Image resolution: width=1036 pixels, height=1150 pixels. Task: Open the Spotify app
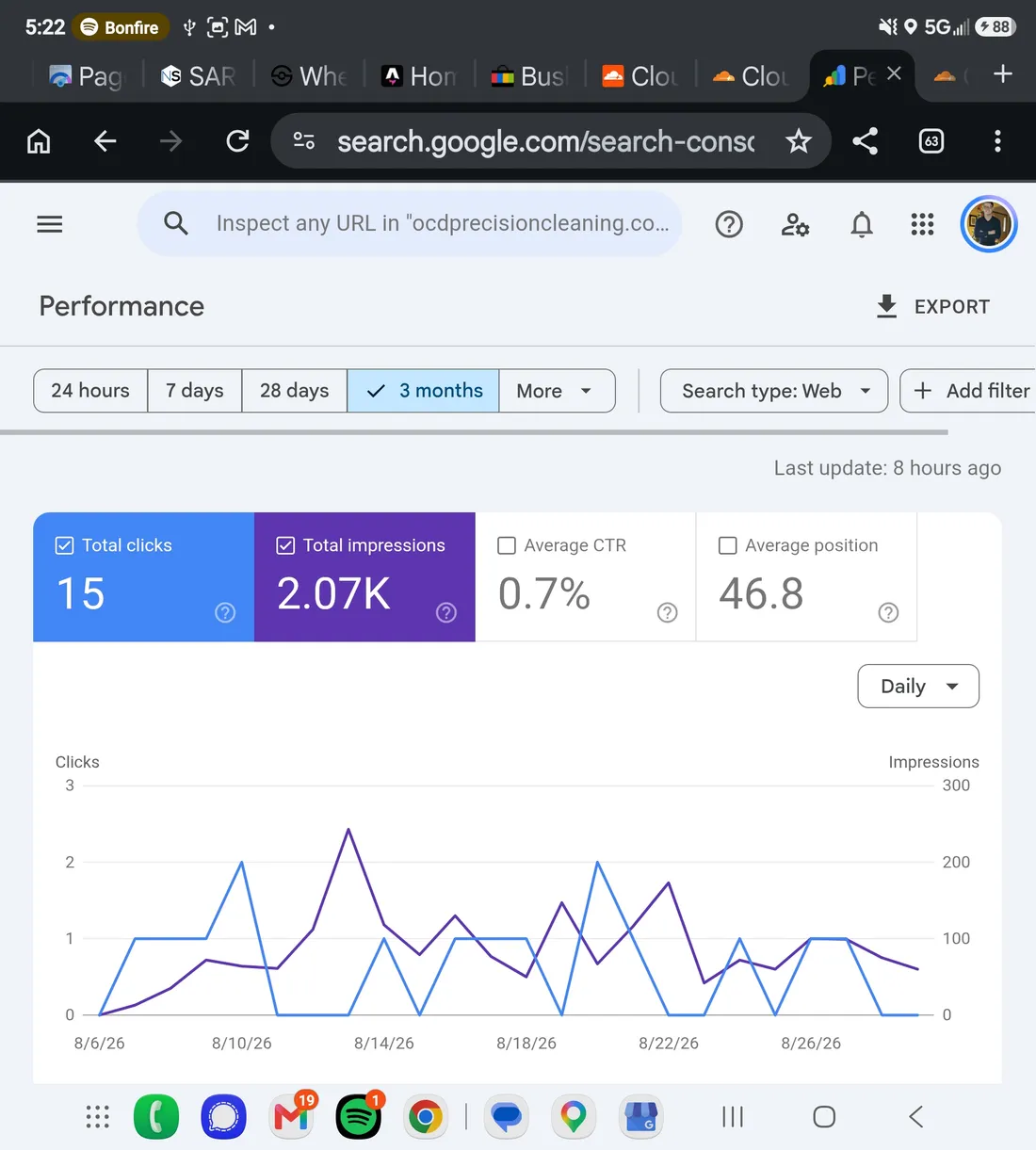point(359,1117)
